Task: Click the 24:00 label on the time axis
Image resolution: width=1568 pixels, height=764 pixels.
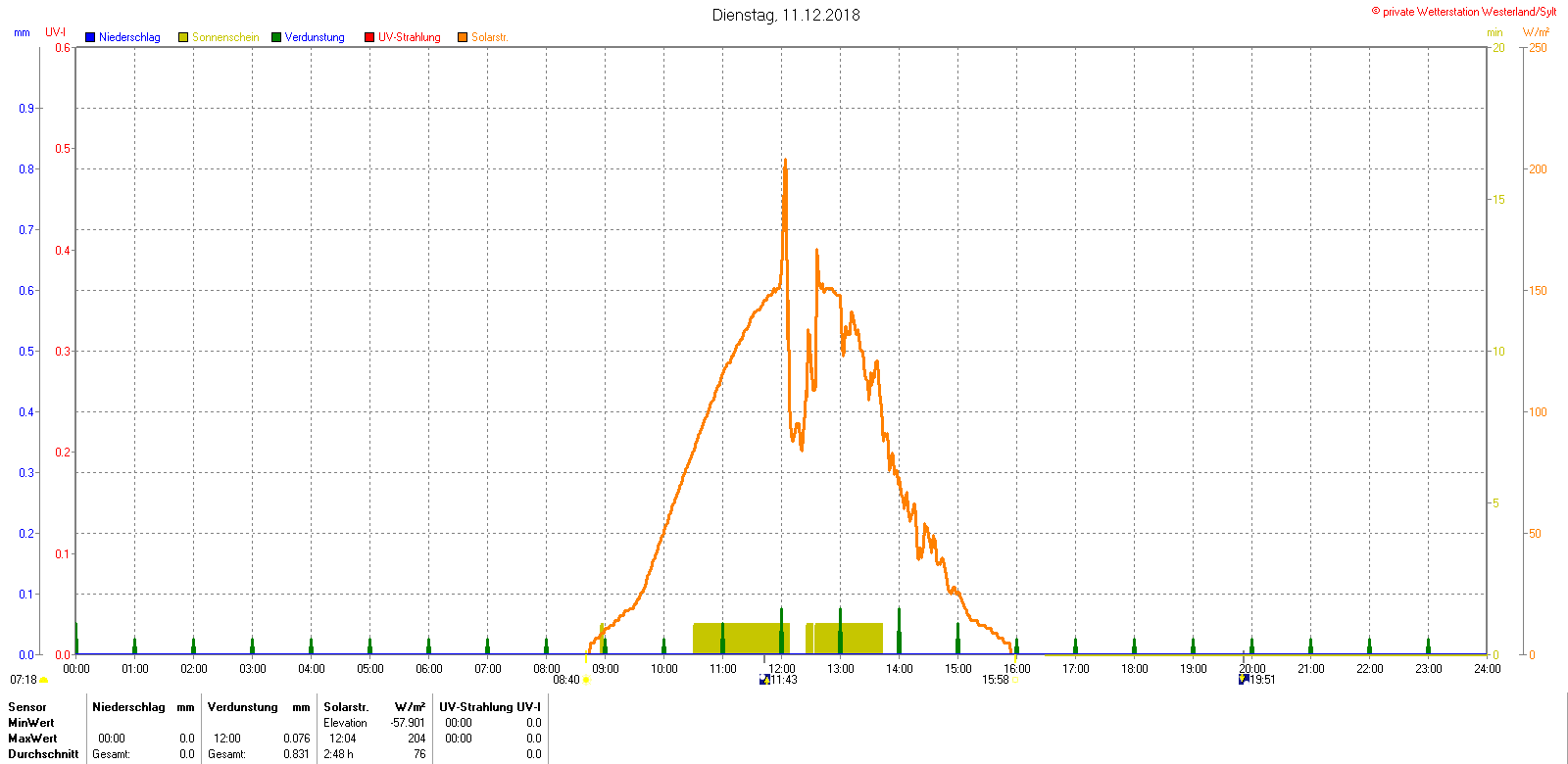Action: coord(1488,669)
